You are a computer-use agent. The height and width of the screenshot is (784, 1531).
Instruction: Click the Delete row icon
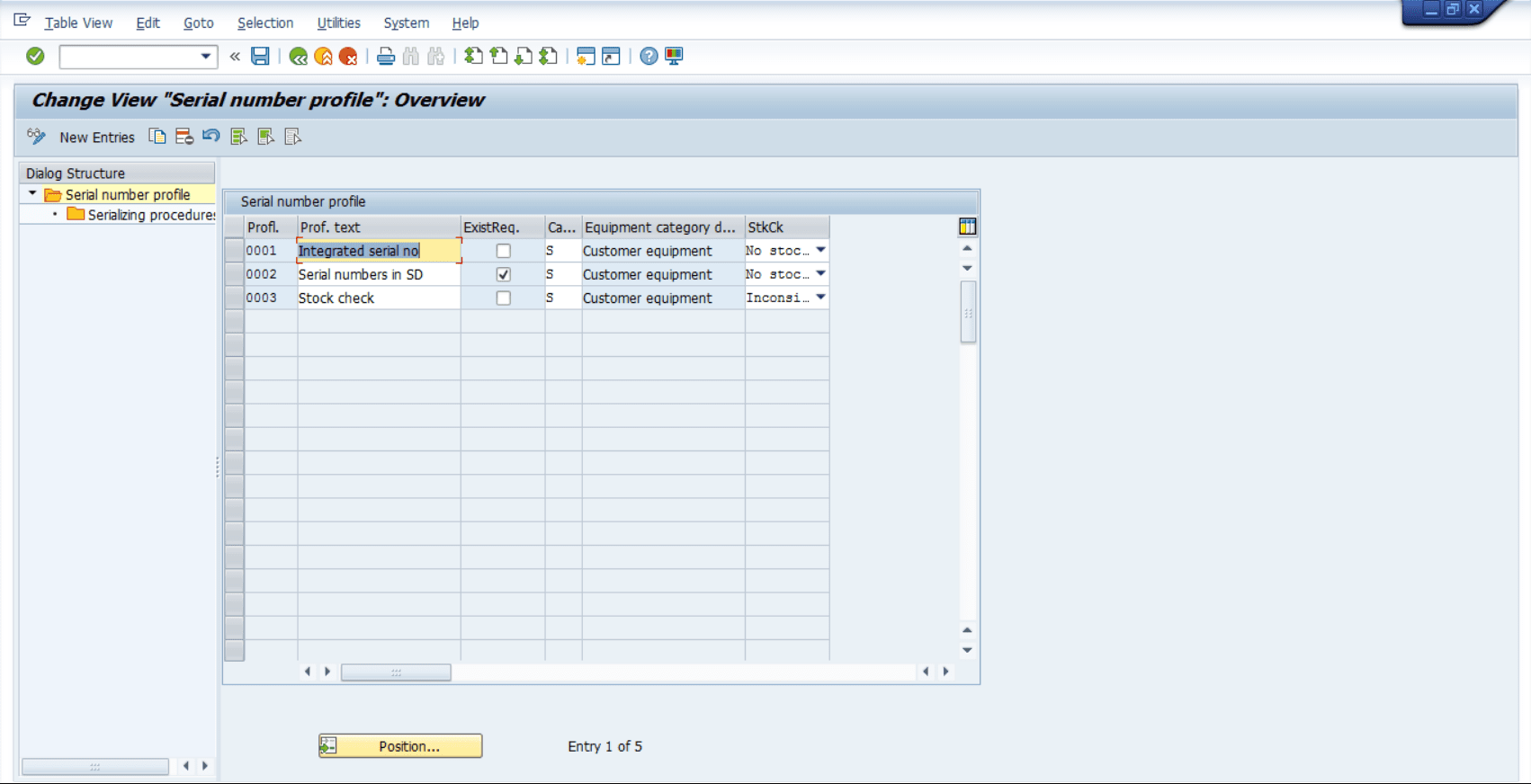click(184, 137)
